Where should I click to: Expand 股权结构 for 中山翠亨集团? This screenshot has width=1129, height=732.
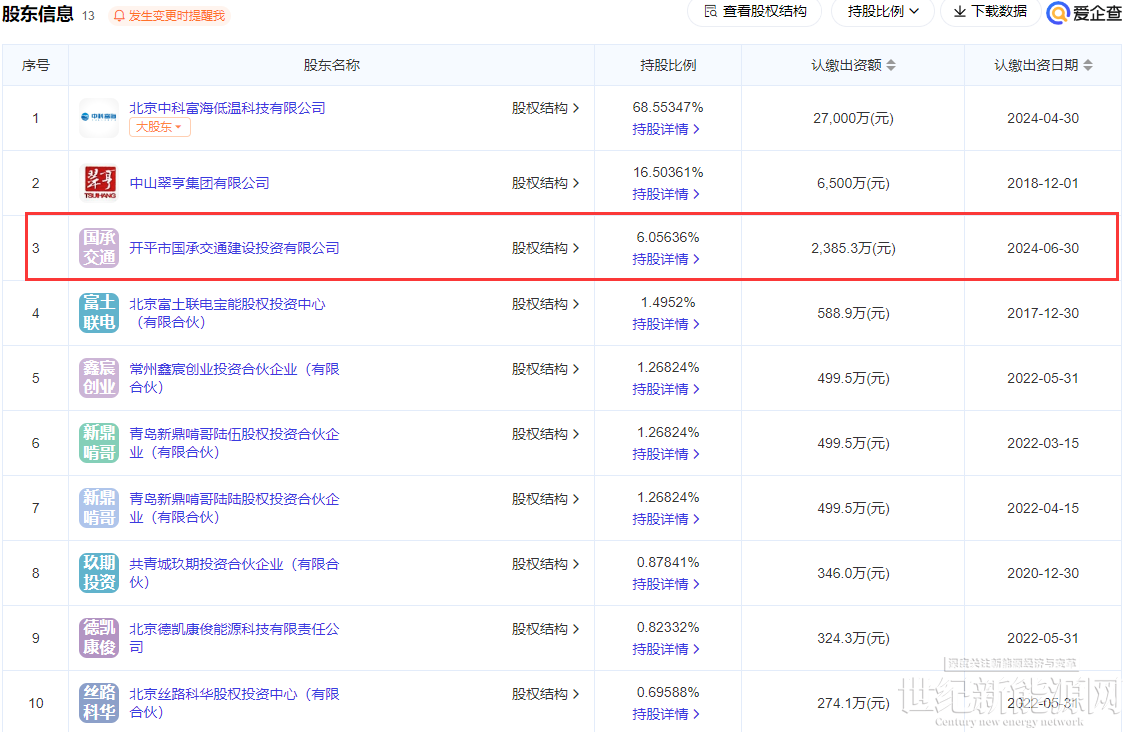545,183
